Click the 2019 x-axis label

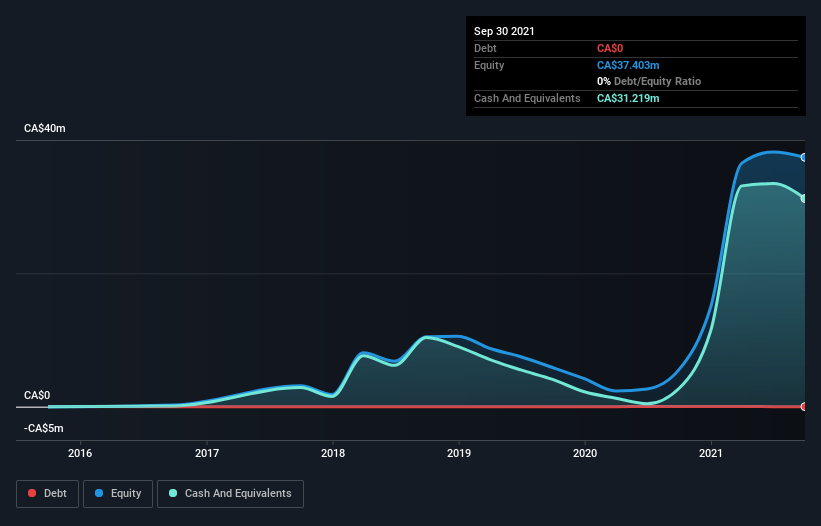(x=459, y=453)
